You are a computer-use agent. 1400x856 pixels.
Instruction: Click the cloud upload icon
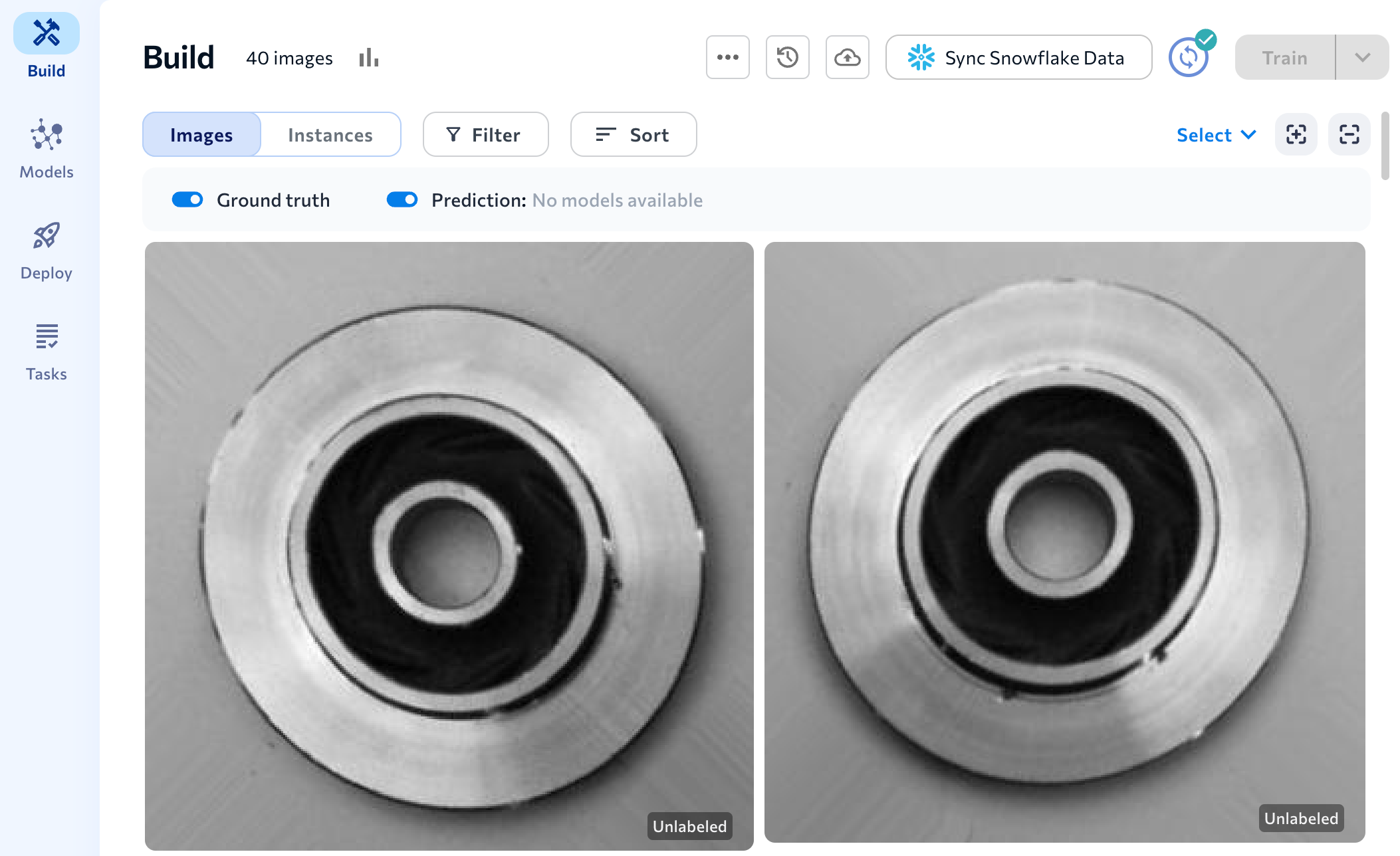[x=847, y=57]
